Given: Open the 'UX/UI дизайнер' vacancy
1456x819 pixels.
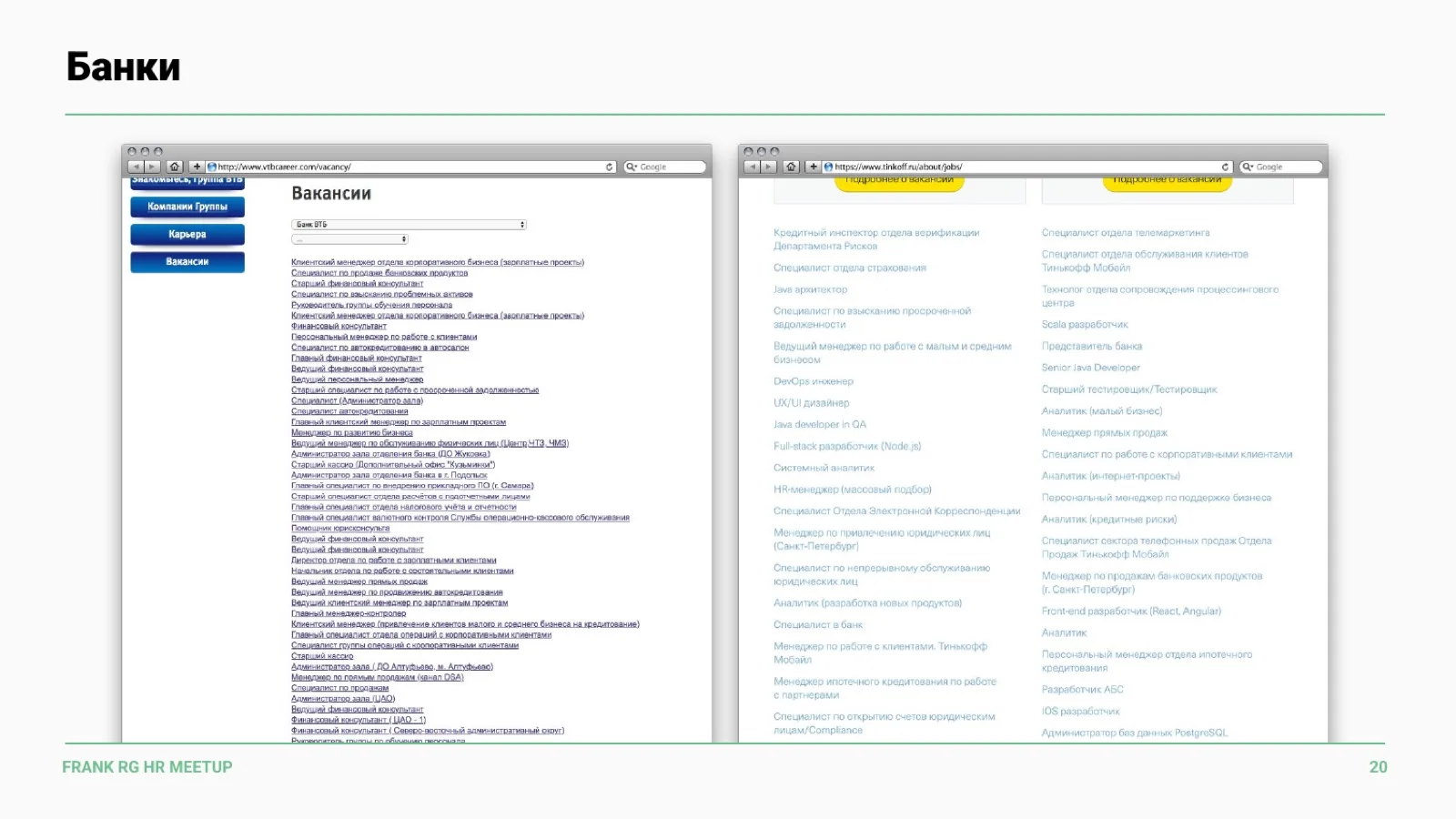Looking at the screenshot, I should click(x=812, y=403).
